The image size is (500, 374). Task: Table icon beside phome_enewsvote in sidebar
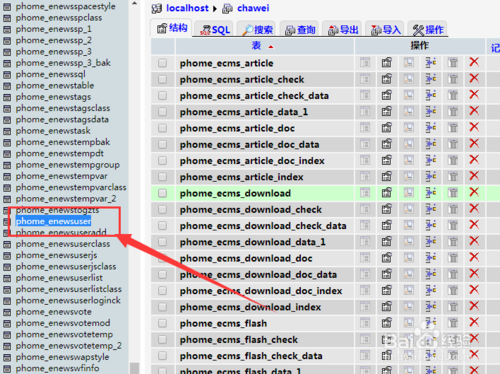click(7, 312)
